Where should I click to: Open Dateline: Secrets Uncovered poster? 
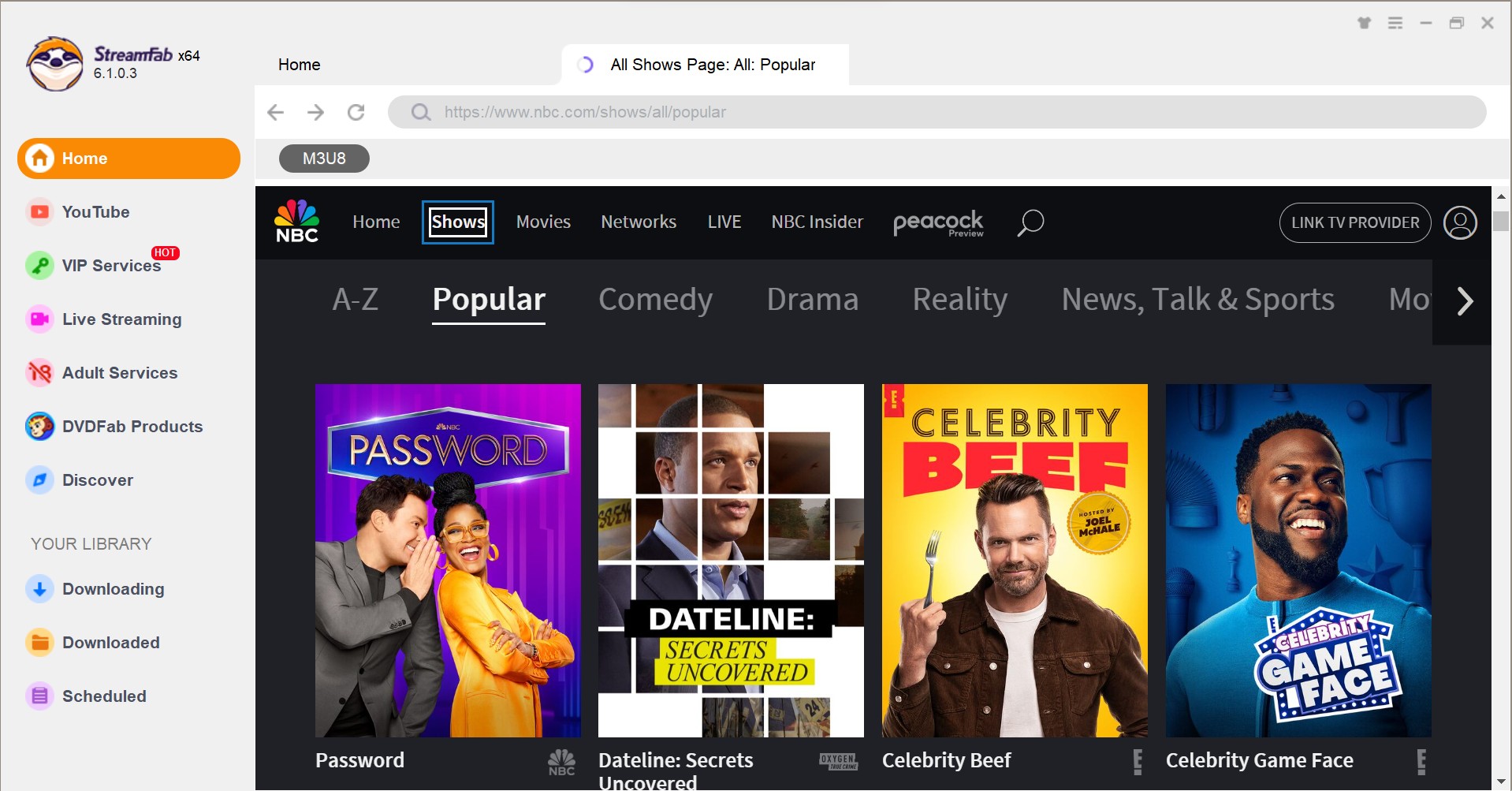731,561
